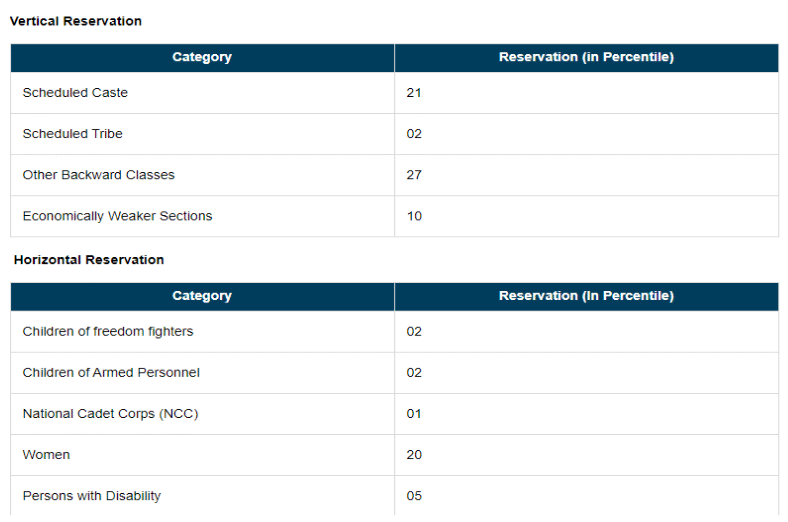The image size is (788, 522).
Task: Click the "Horizontal Reservation" heading
Action: (x=89, y=260)
